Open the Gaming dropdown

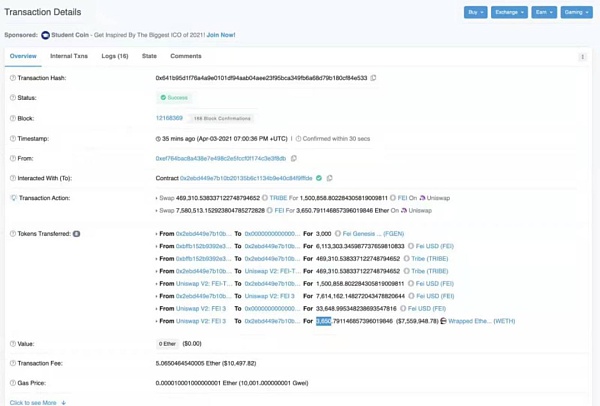point(576,12)
